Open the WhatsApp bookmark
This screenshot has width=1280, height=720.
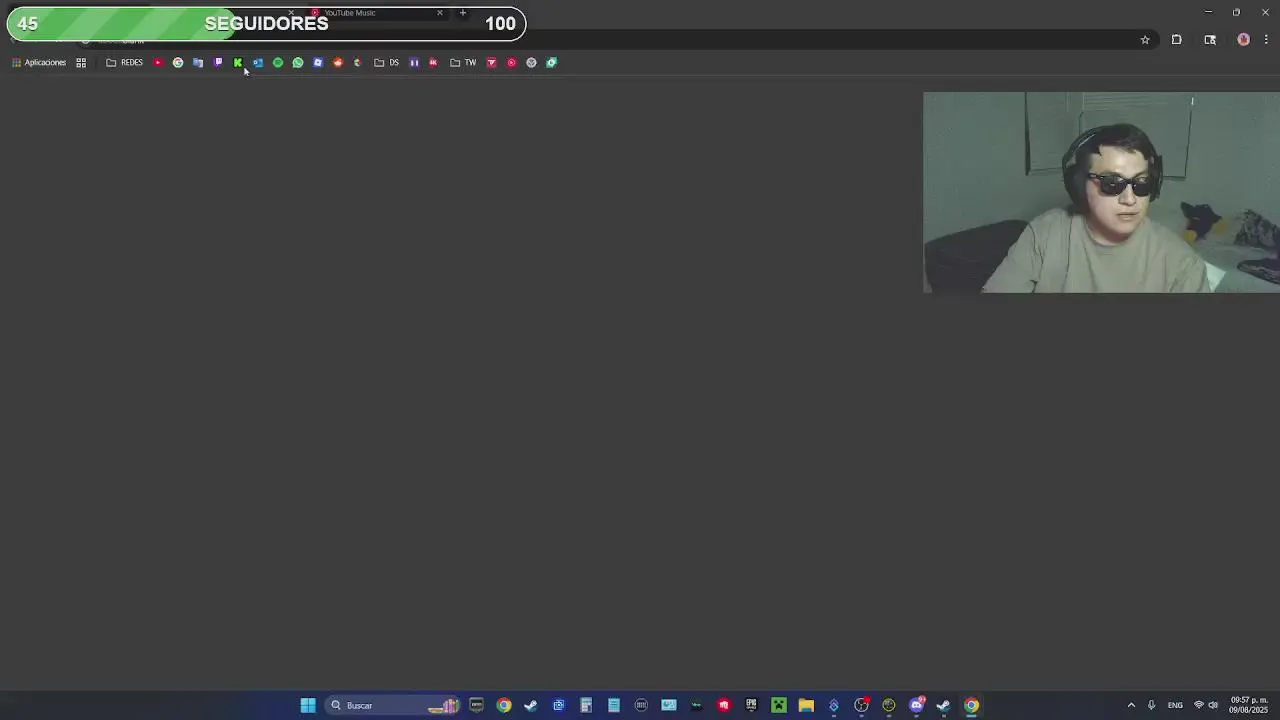coord(298,62)
